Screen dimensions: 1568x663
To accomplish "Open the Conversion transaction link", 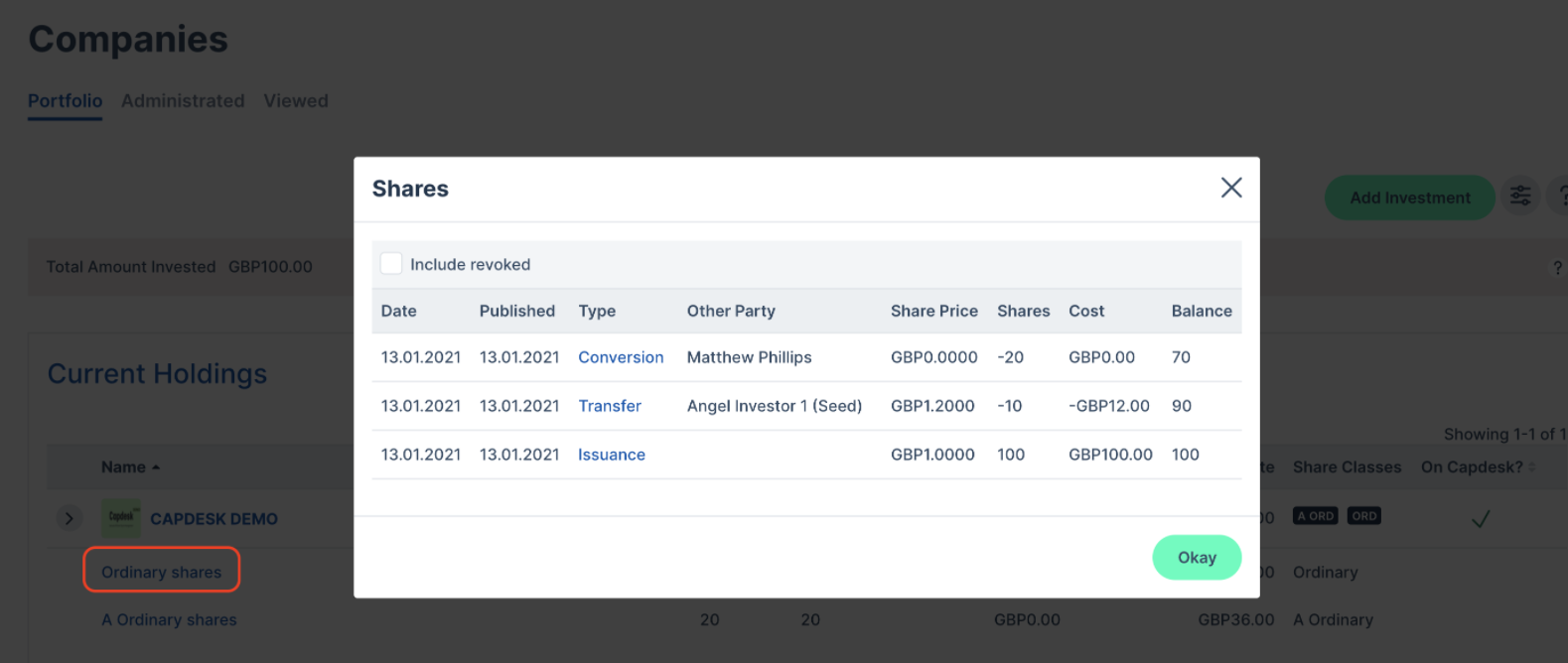I will [x=621, y=357].
